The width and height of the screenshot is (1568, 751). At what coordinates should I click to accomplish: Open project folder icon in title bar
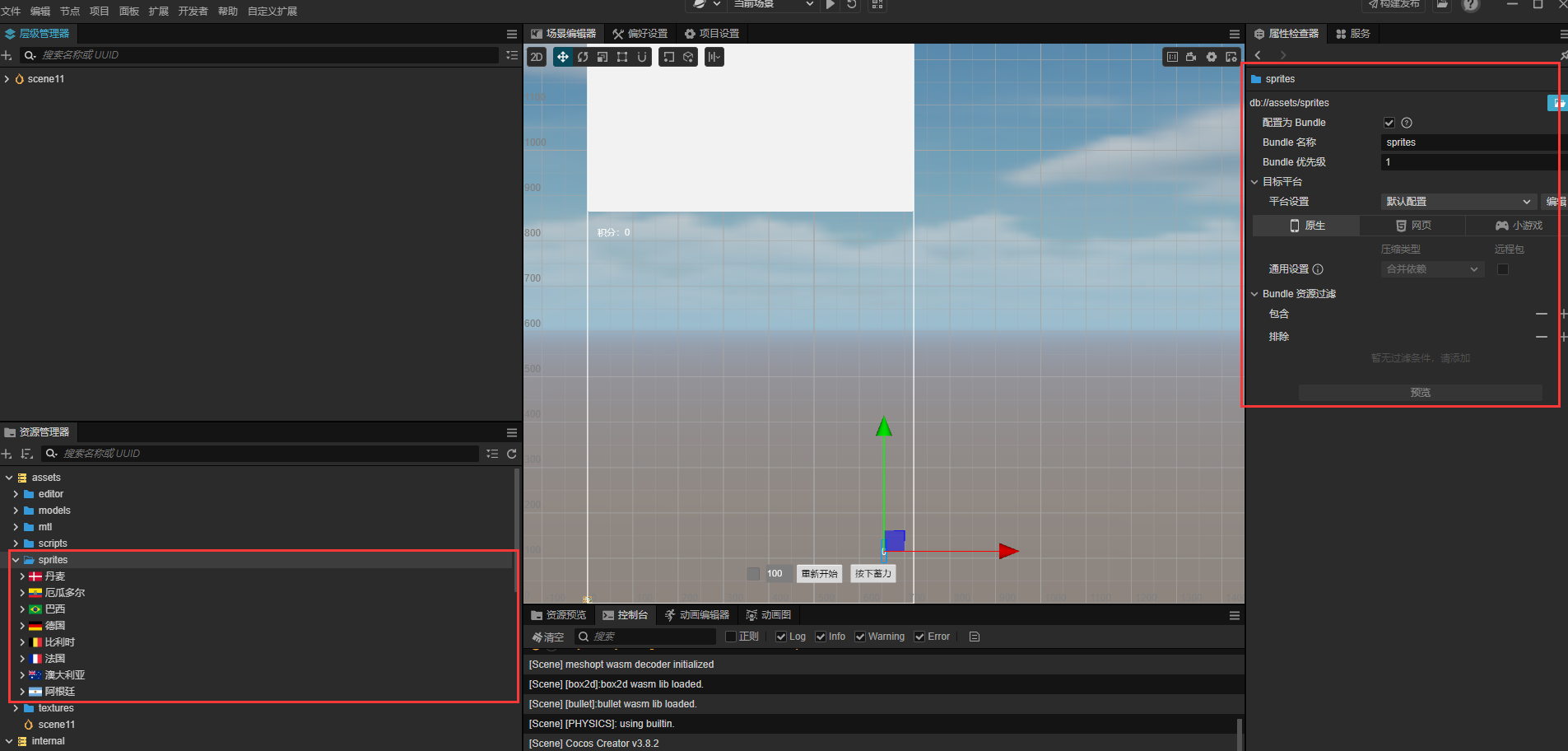(1442, 4)
